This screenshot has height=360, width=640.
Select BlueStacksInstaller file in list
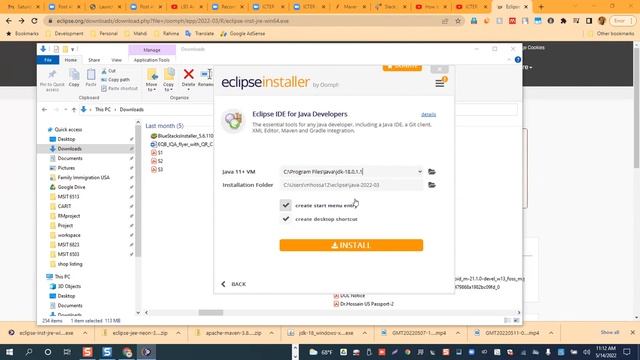(182, 136)
